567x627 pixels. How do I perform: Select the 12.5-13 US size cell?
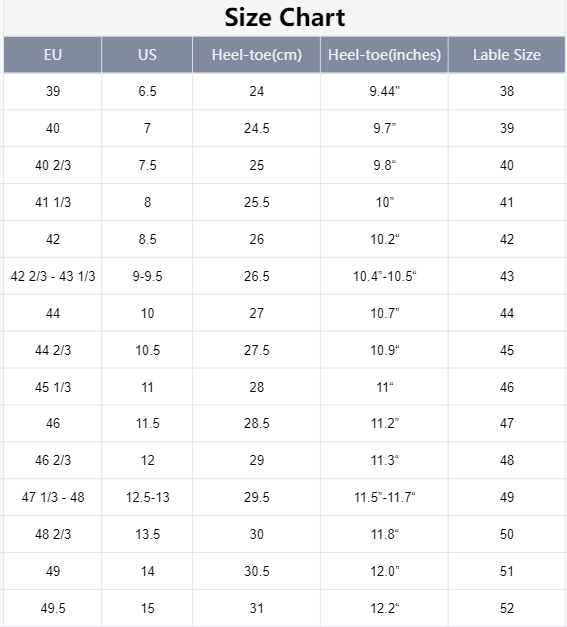(147, 497)
